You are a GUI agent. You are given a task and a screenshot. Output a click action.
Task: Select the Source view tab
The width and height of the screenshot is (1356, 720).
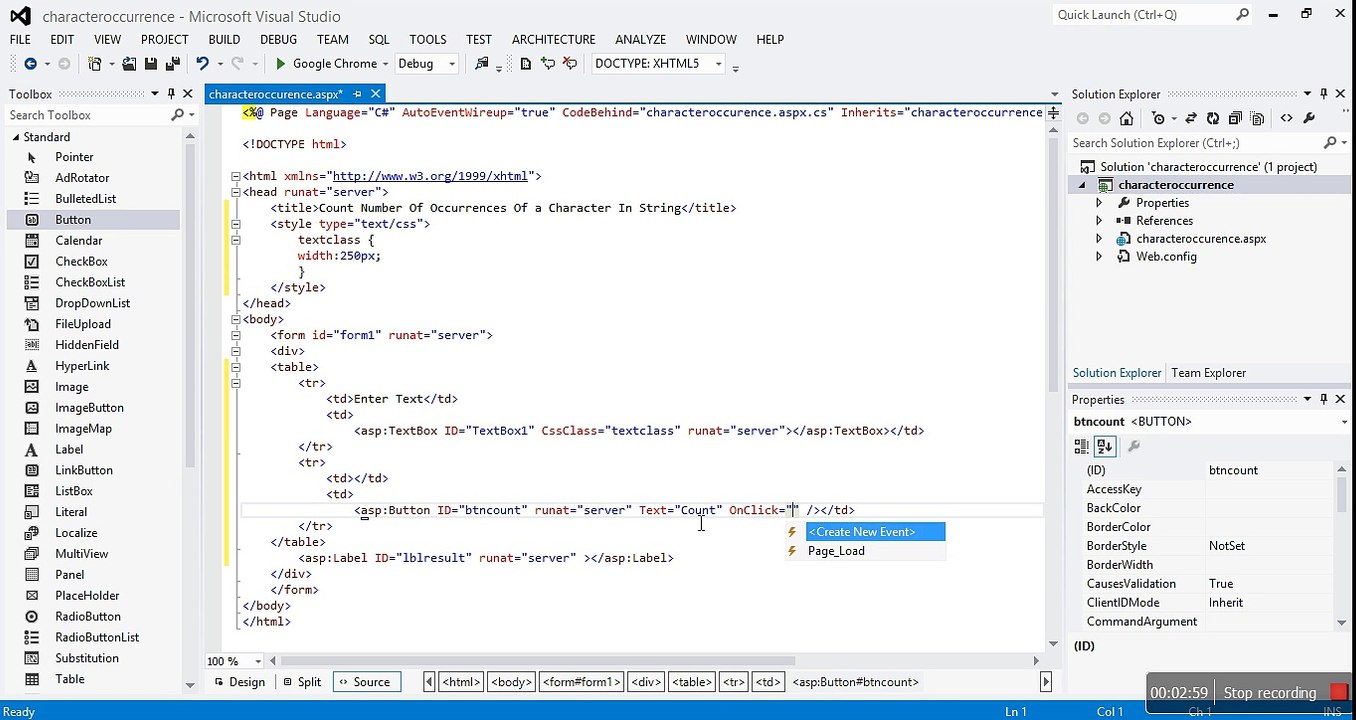click(x=366, y=682)
